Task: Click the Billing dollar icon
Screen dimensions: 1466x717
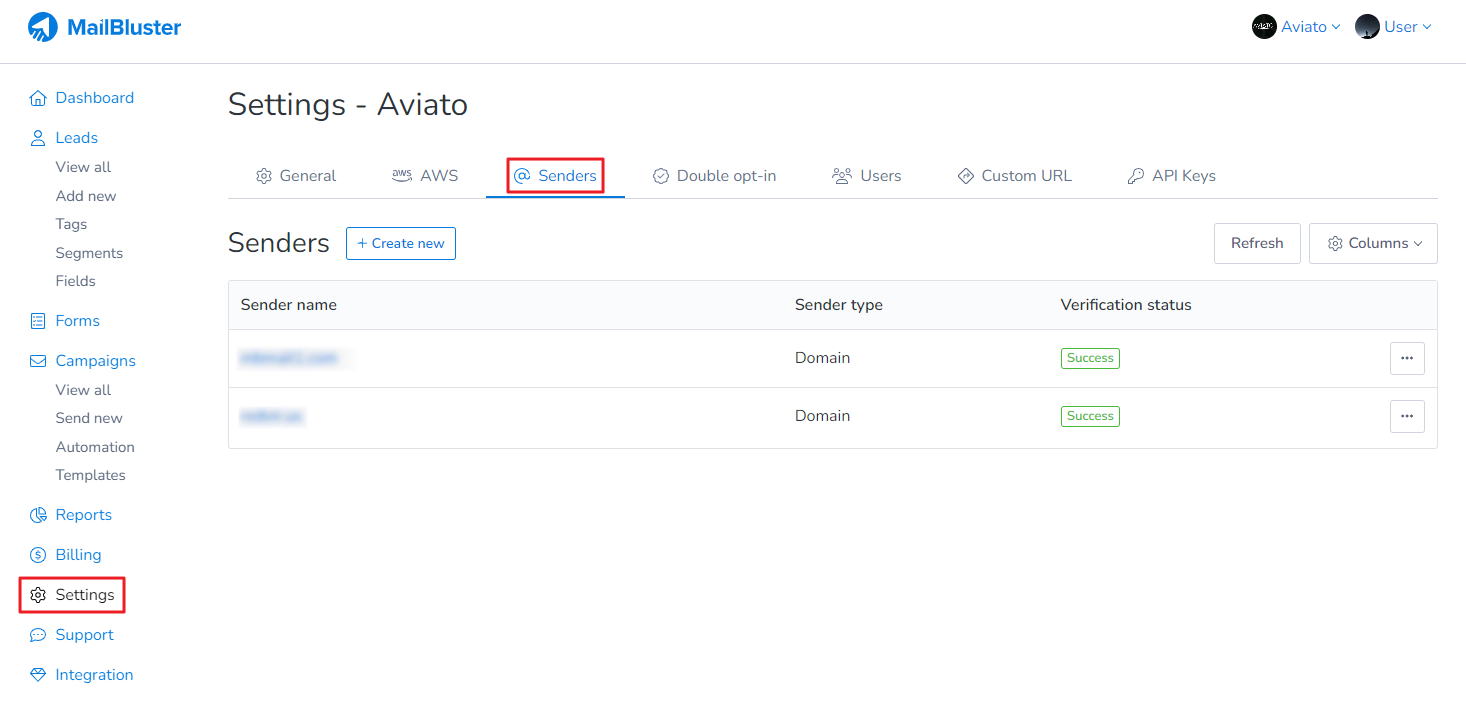Action: pos(38,555)
